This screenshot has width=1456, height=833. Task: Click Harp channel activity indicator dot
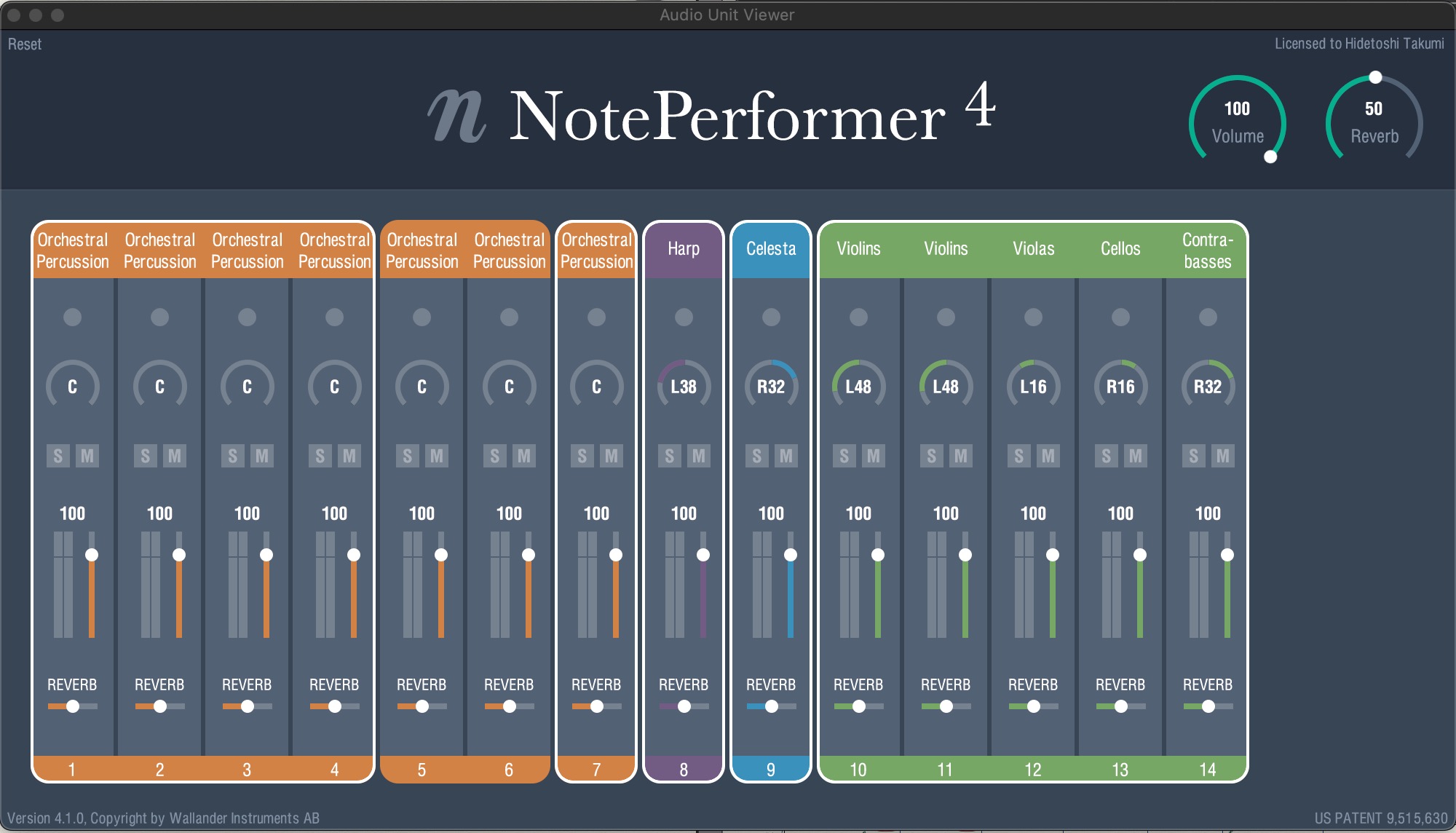click(x=684, y=317)
